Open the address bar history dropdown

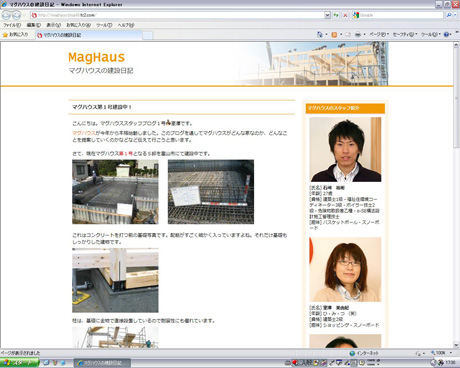point(327,15)
